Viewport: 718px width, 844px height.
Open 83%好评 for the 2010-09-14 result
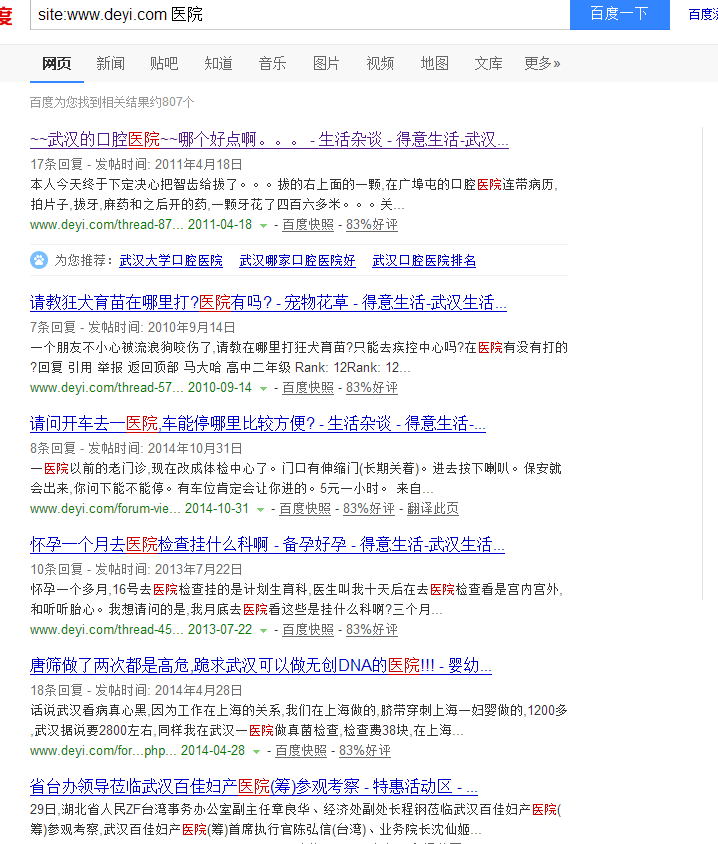(372, 388)
